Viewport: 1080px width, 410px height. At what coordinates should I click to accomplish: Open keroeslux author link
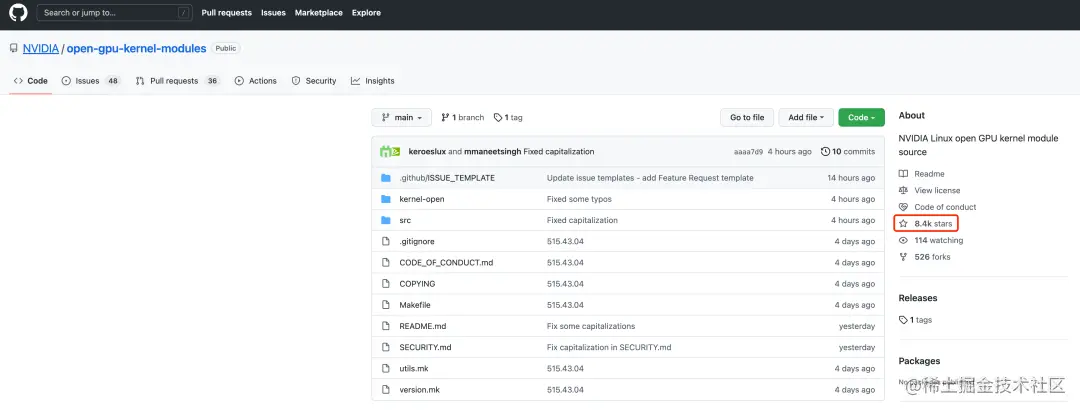point(428,152)
